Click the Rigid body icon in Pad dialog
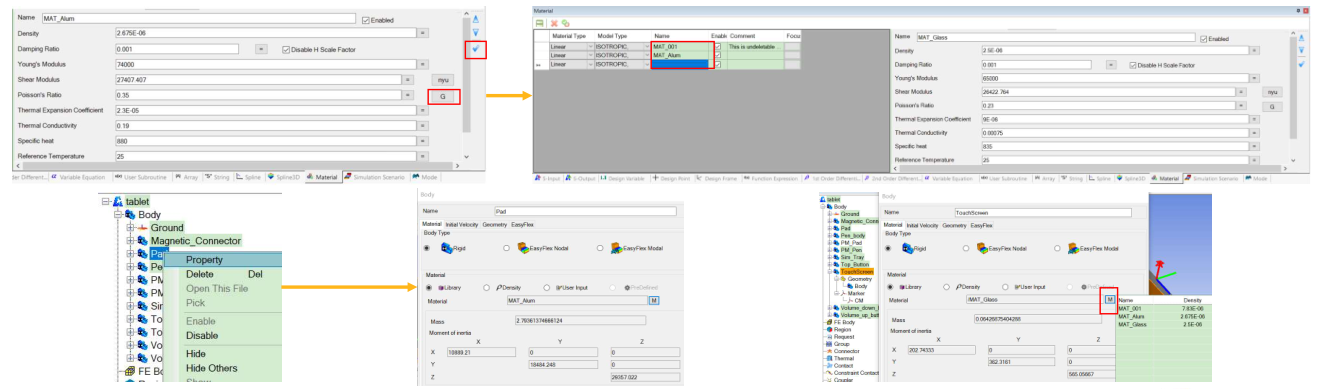 pos(447,247)
